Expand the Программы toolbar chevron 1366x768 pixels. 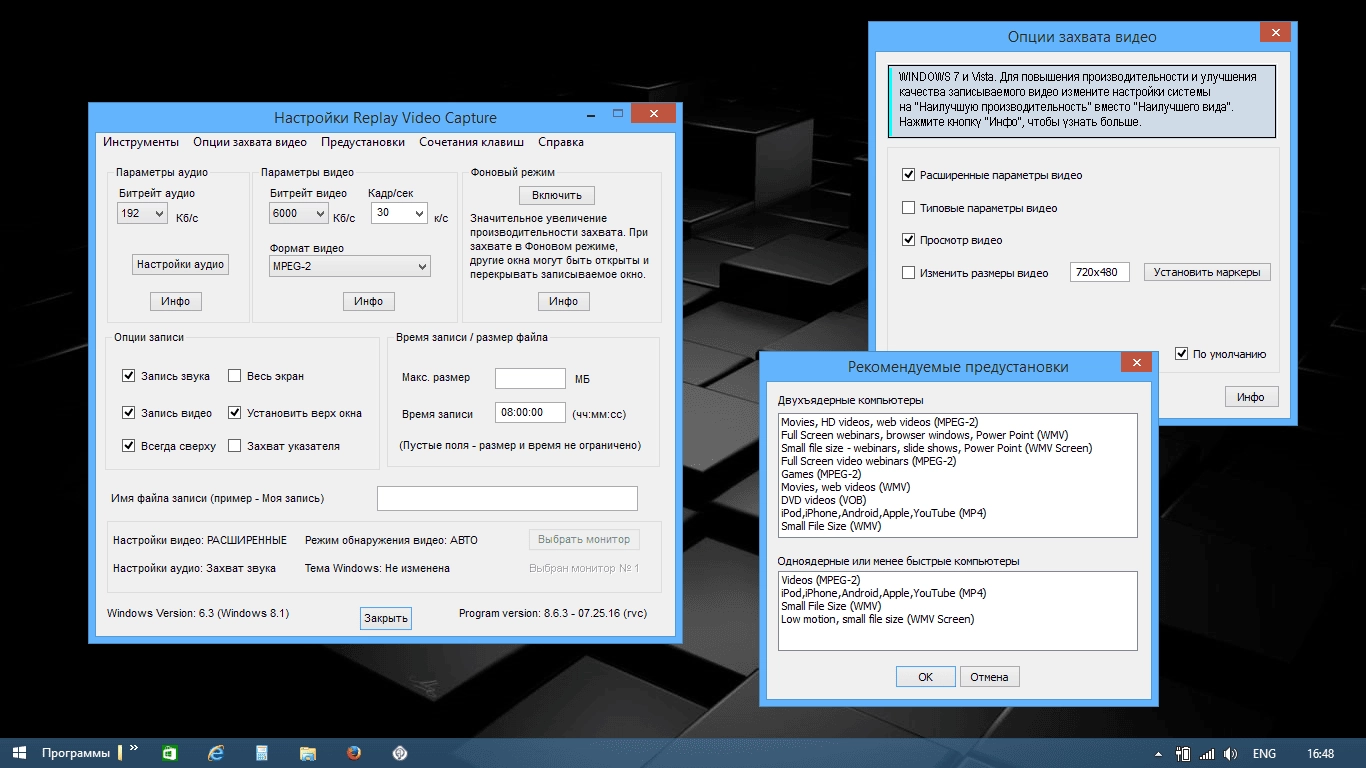click(x=134, y=747)
